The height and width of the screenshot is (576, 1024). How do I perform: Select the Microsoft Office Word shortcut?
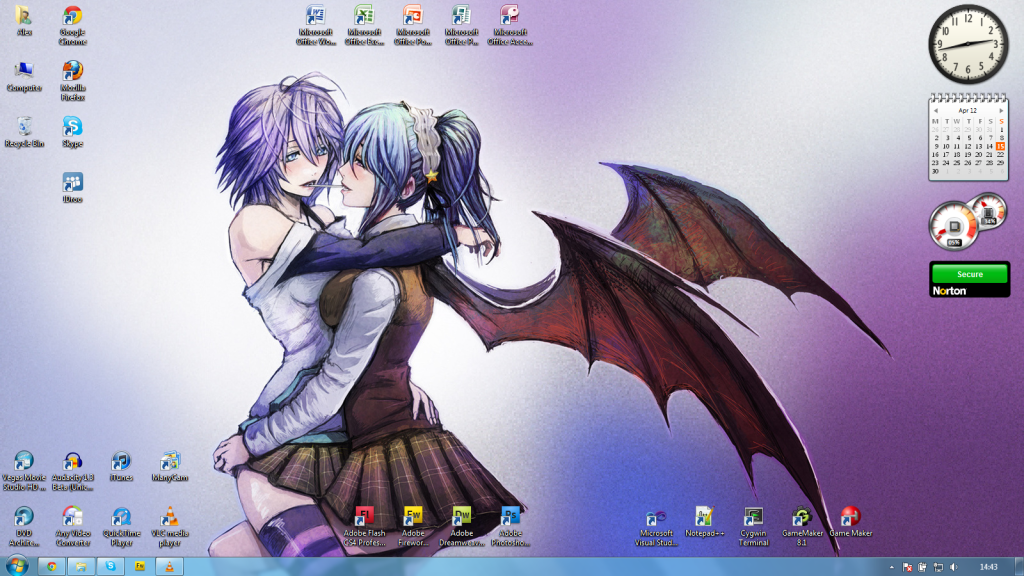pyautogui.click(x=316, y=25)
